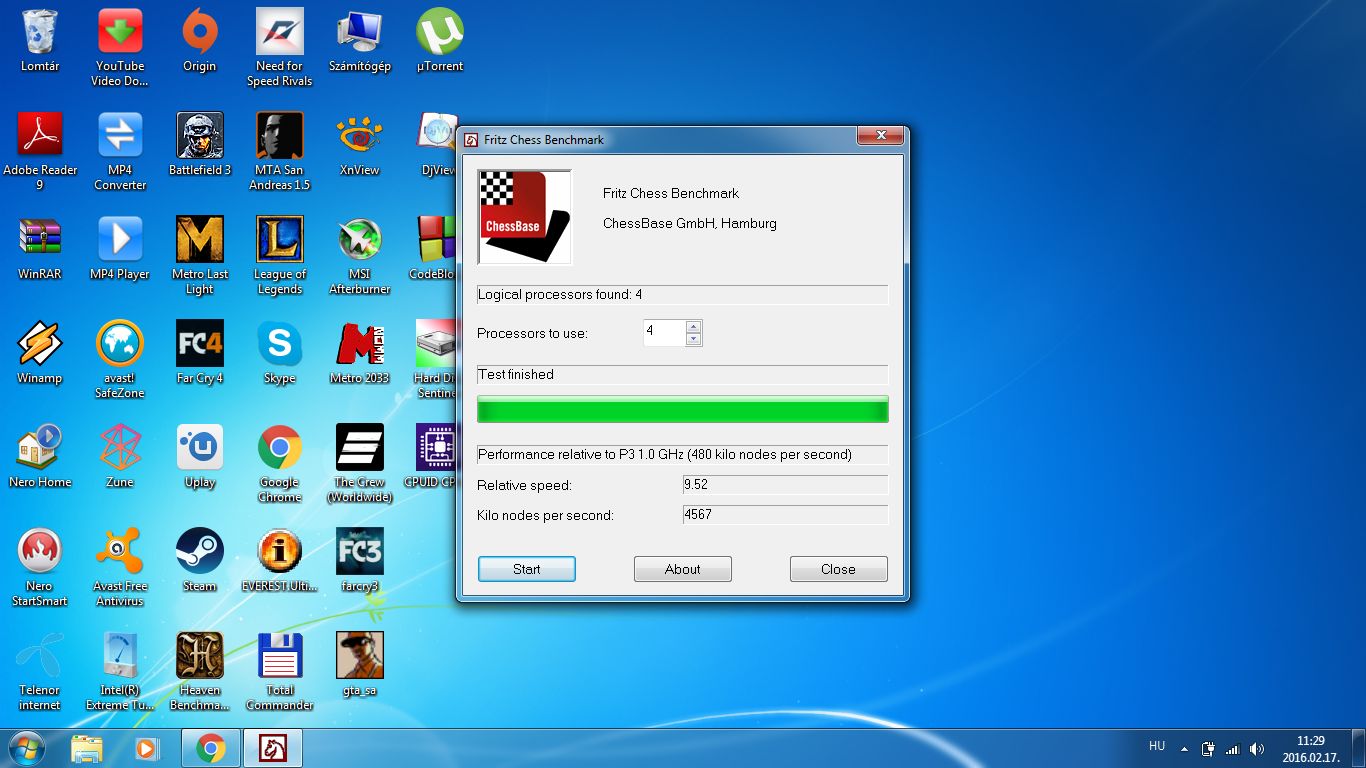Open the XnView desktop shortcut

pyautogui.click(x=360, y=146)
